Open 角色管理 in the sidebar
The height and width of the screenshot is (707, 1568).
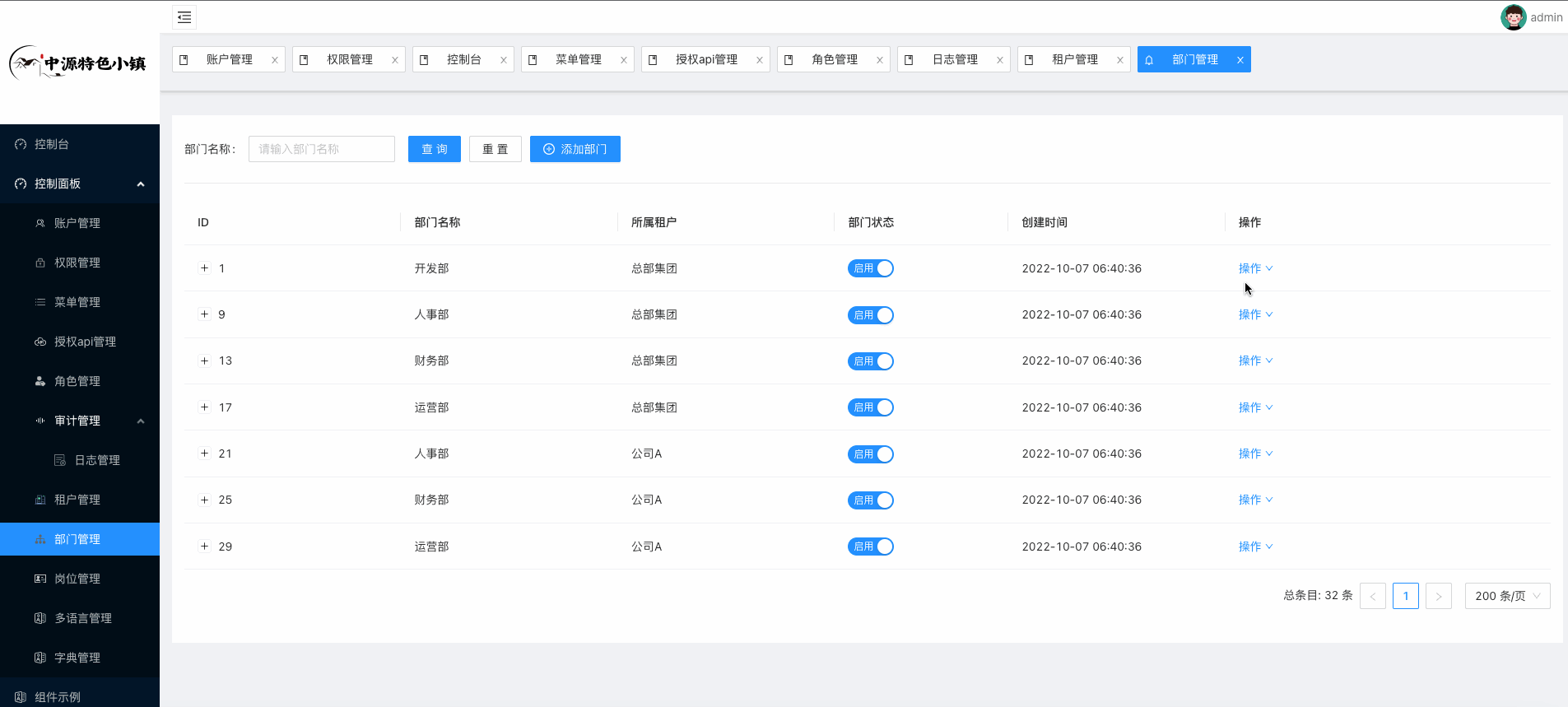(x=80, y=381)
